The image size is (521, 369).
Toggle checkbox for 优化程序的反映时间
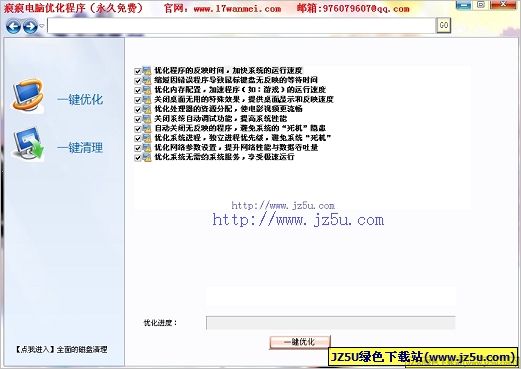tap(137, 71)
